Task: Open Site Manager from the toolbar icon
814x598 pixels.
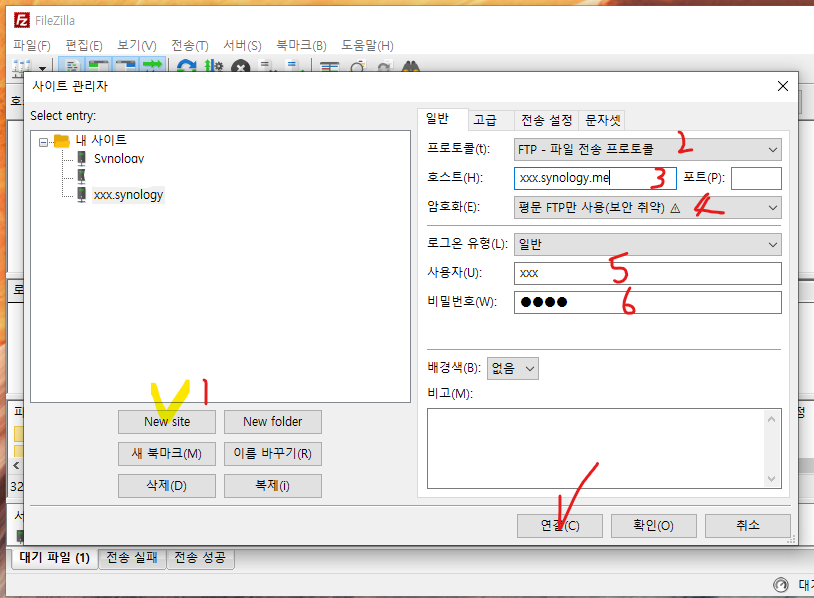Action: point(21,66)
